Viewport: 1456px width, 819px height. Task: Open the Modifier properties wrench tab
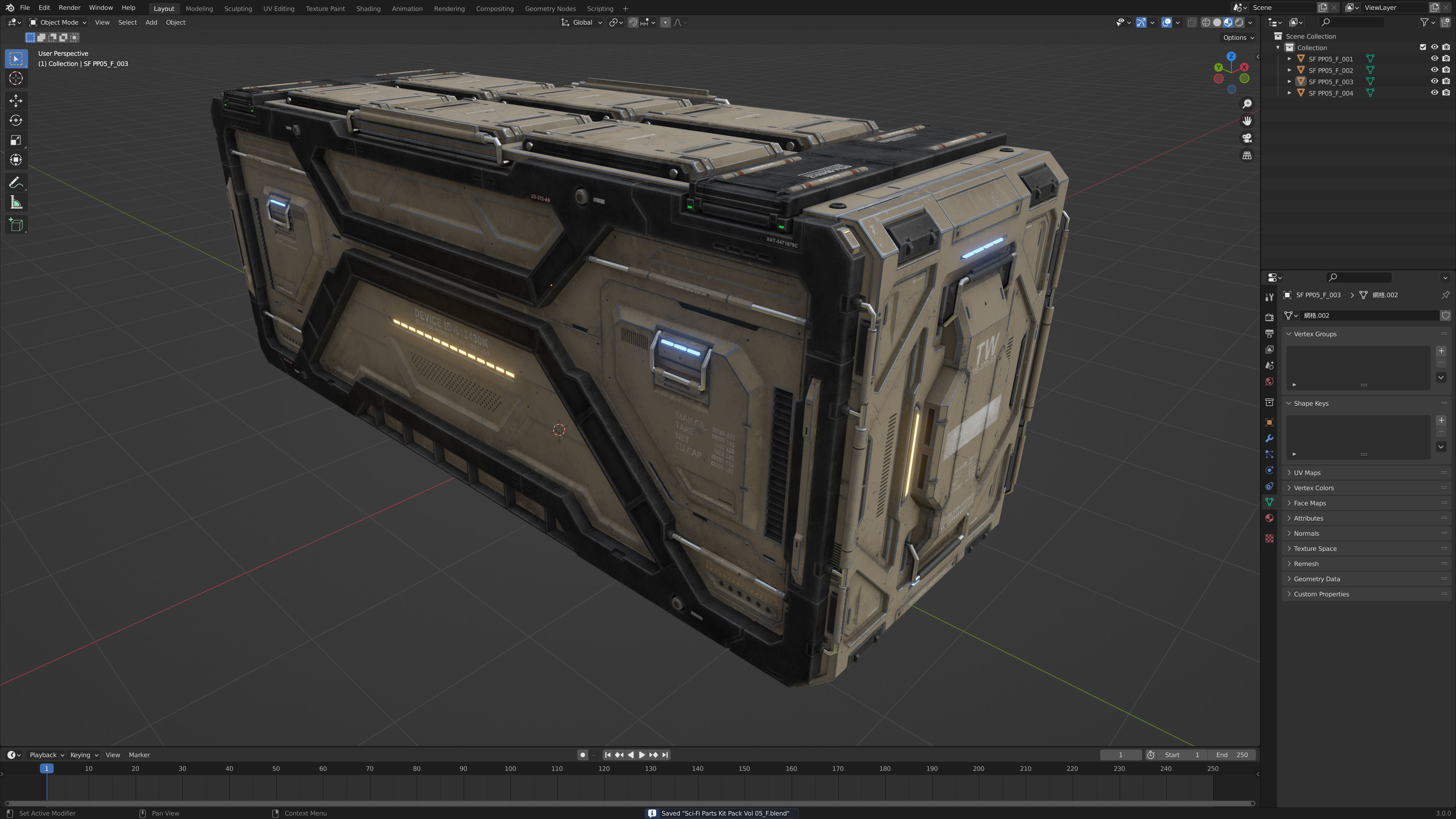(1269, 439)
